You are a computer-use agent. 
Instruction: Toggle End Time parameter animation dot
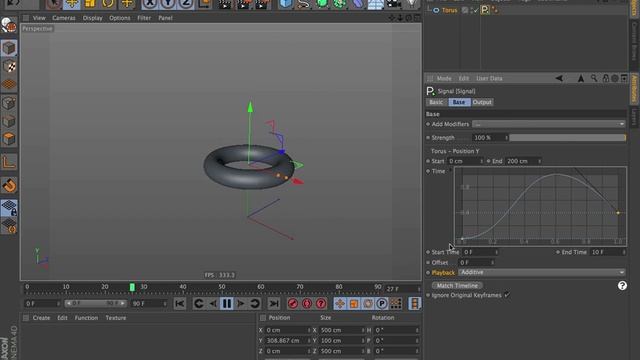click(x=558, y=252)
